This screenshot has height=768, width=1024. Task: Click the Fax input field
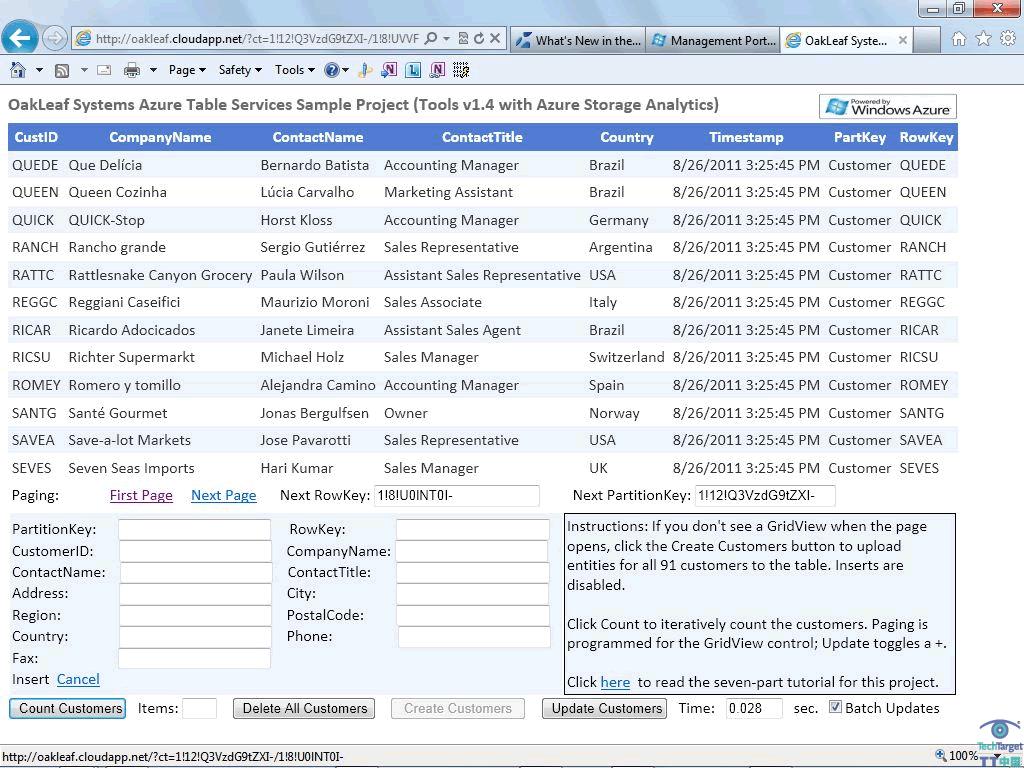pos(195,658)
